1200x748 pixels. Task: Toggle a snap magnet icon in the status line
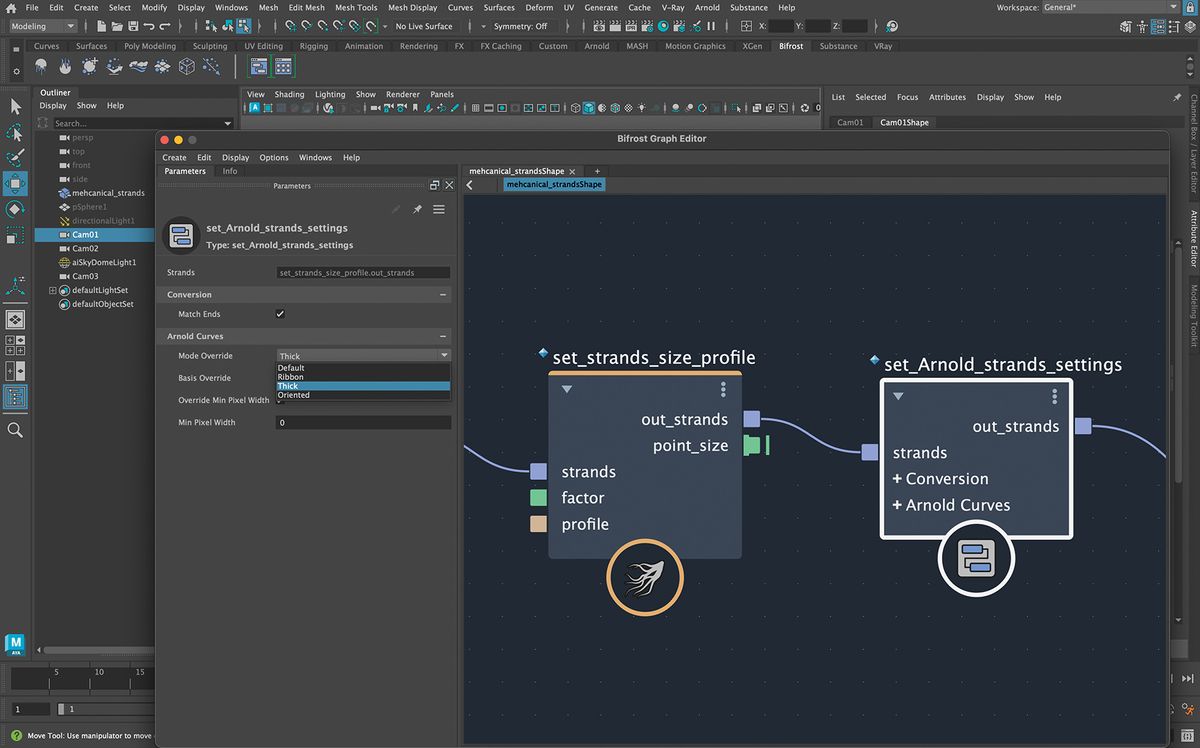point(288,27)
